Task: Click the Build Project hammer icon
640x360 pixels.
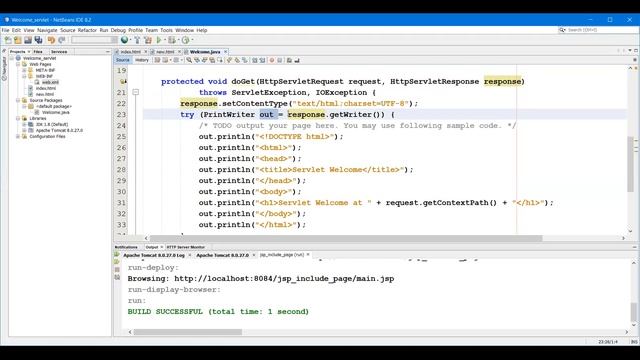Action: pyautogui.click(x=137, y=40)
